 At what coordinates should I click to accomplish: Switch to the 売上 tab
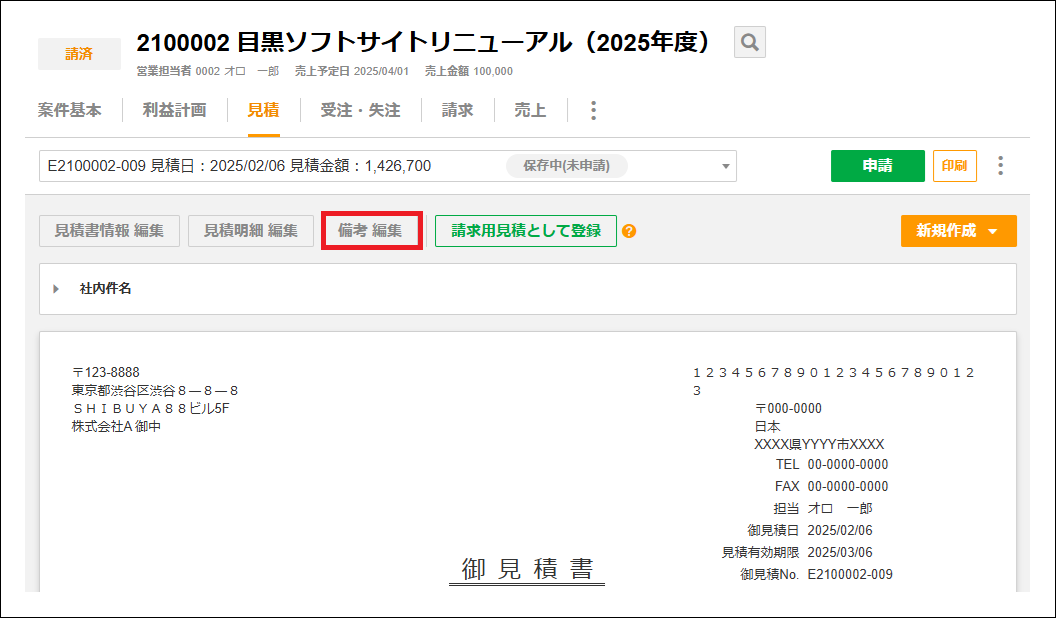(530, 110)
